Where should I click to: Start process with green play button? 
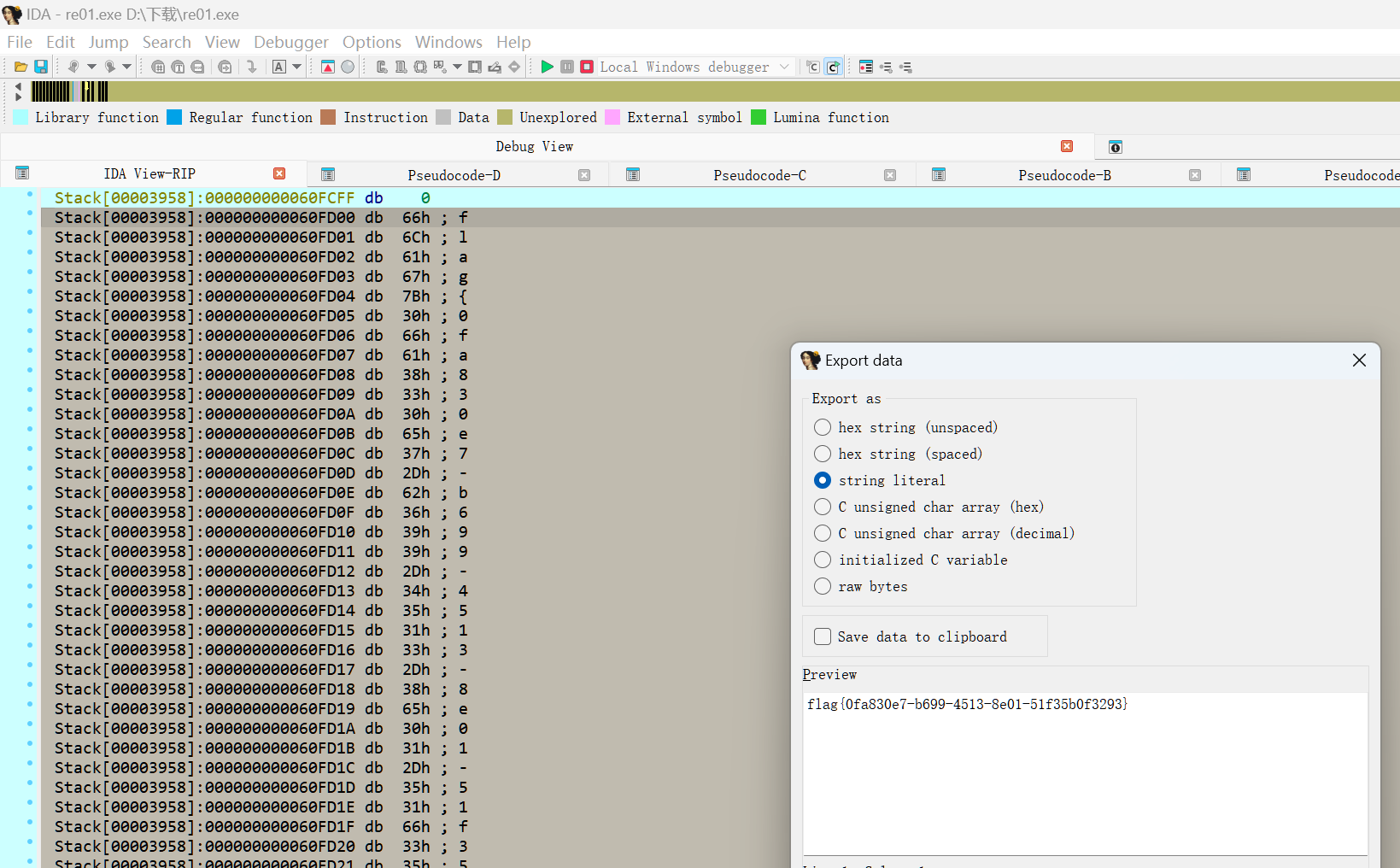547,67
